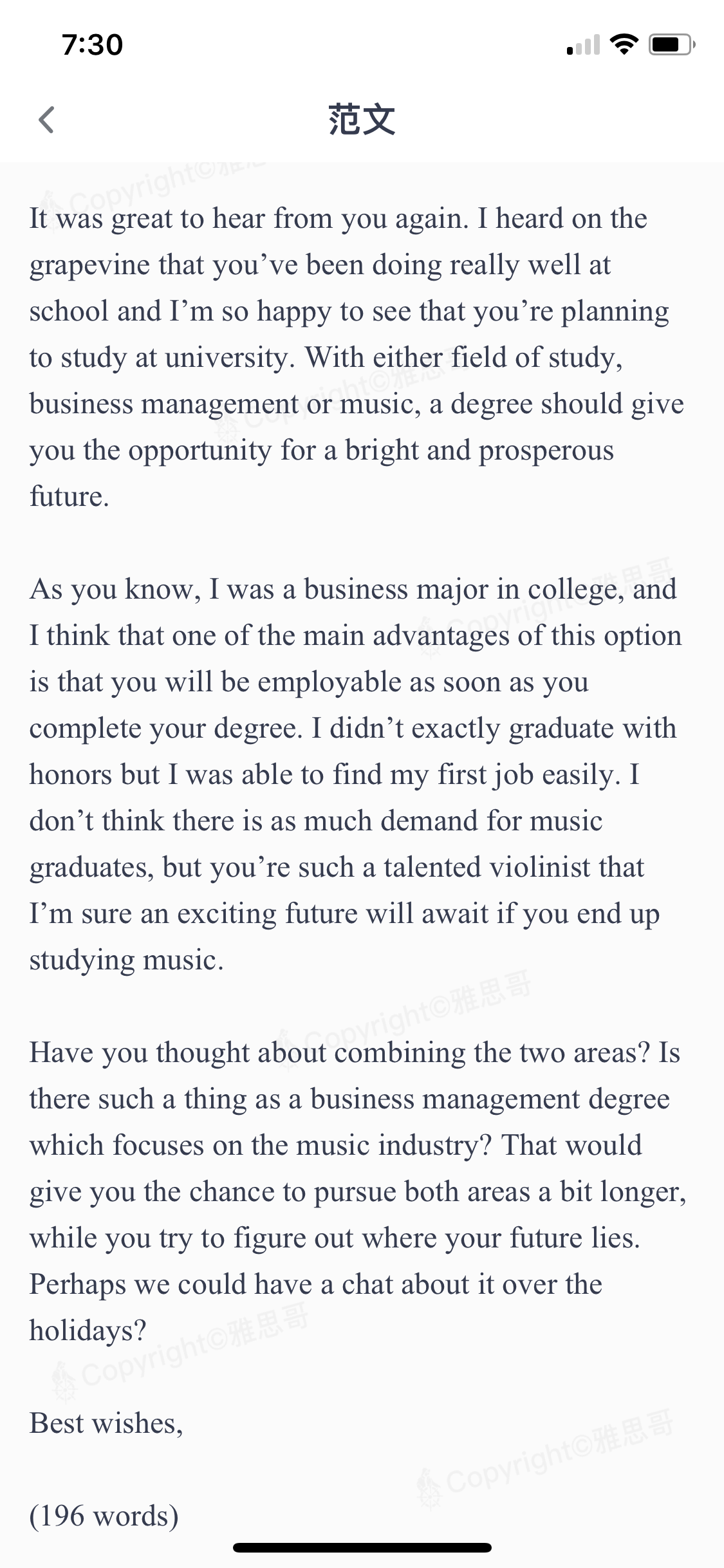724x1568 pixels.
Task: Tap the Wi-Fi icon in status bar
Action: click(x=623, y=44)
